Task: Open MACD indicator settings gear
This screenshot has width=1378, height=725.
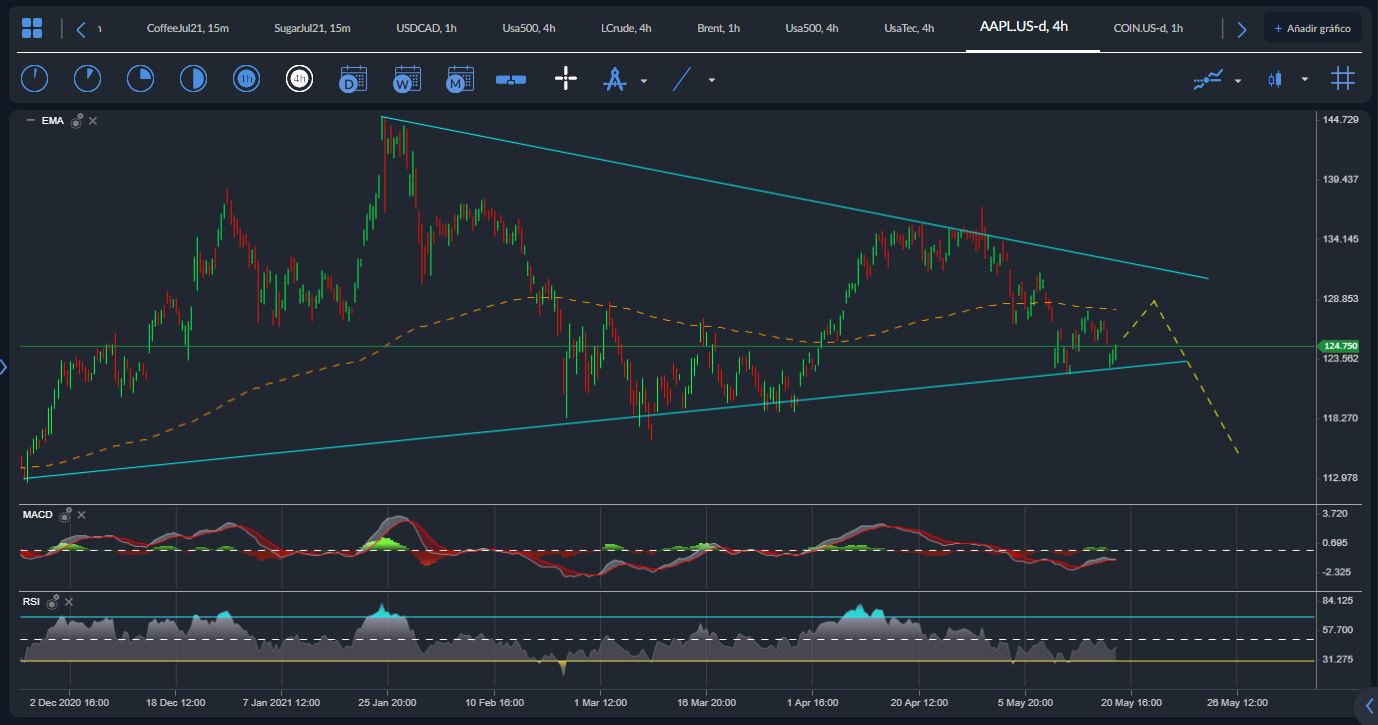Action: [64, 517]
